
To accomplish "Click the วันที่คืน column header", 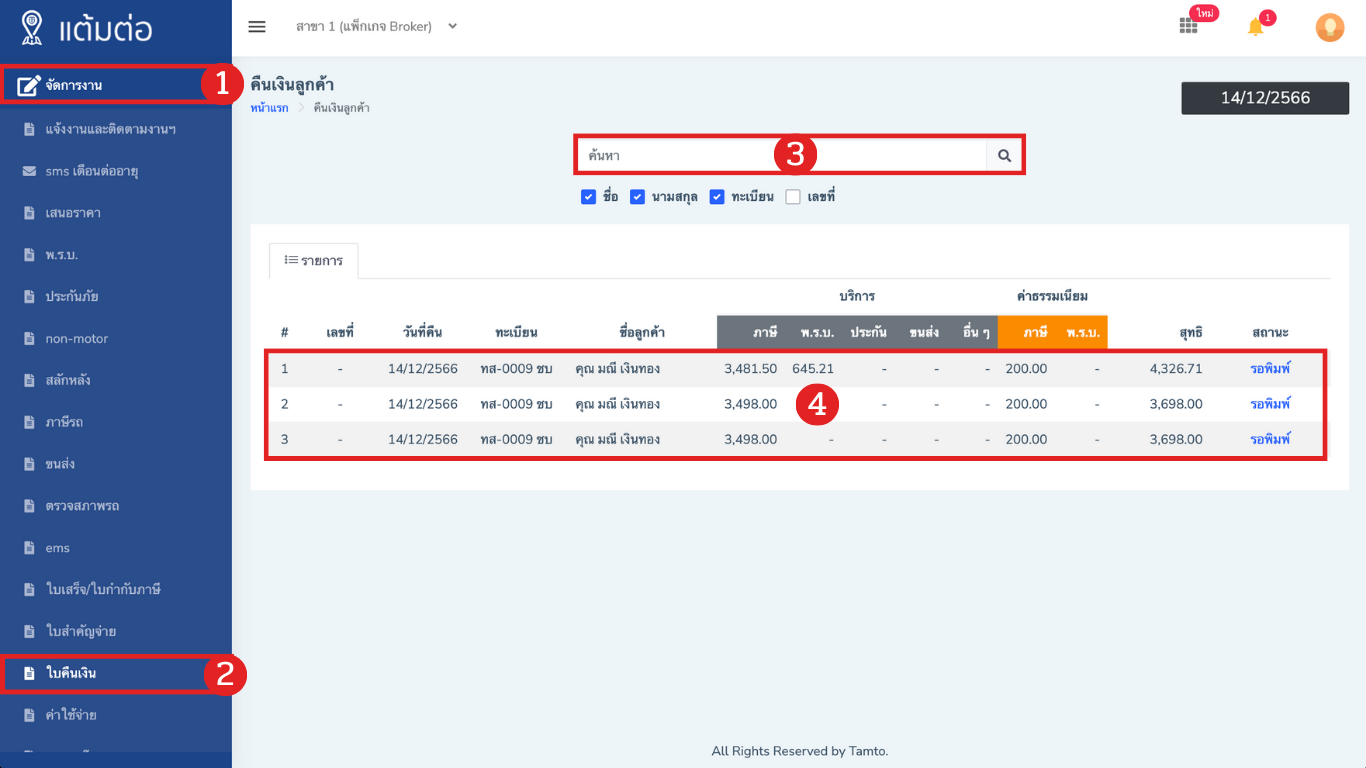I will pos(422,332).
